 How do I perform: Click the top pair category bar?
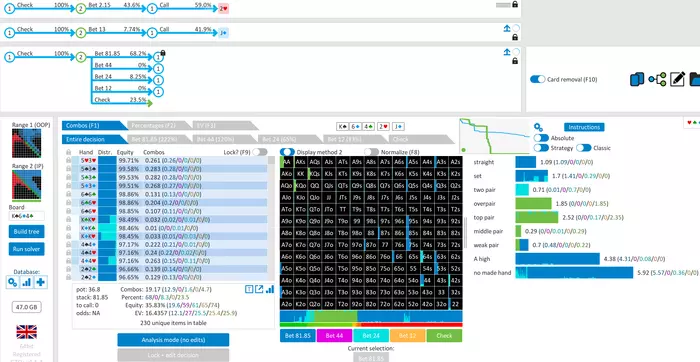pos(537,217)
